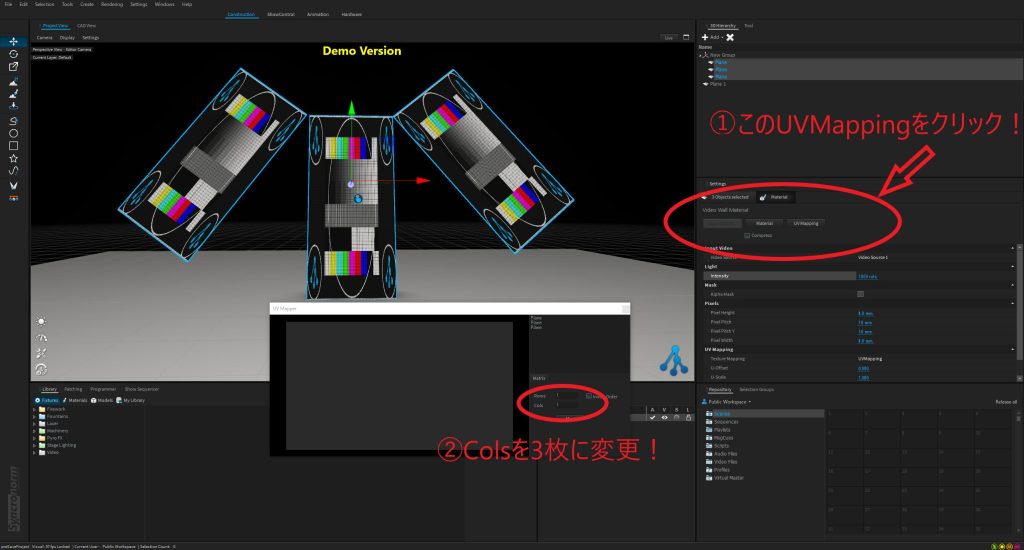The image size is (1024, 550).
Task: Open My Library filter
Action: coord(131,400)
